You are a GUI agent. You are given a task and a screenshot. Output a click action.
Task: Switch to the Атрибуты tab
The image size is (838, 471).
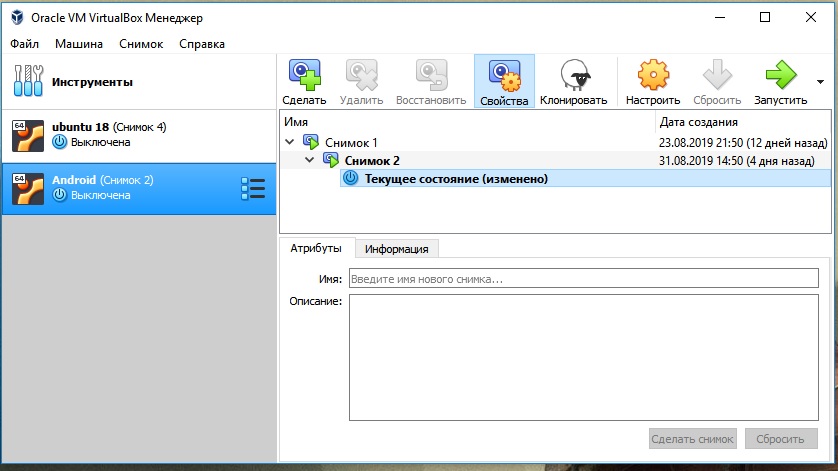[316, 248]
